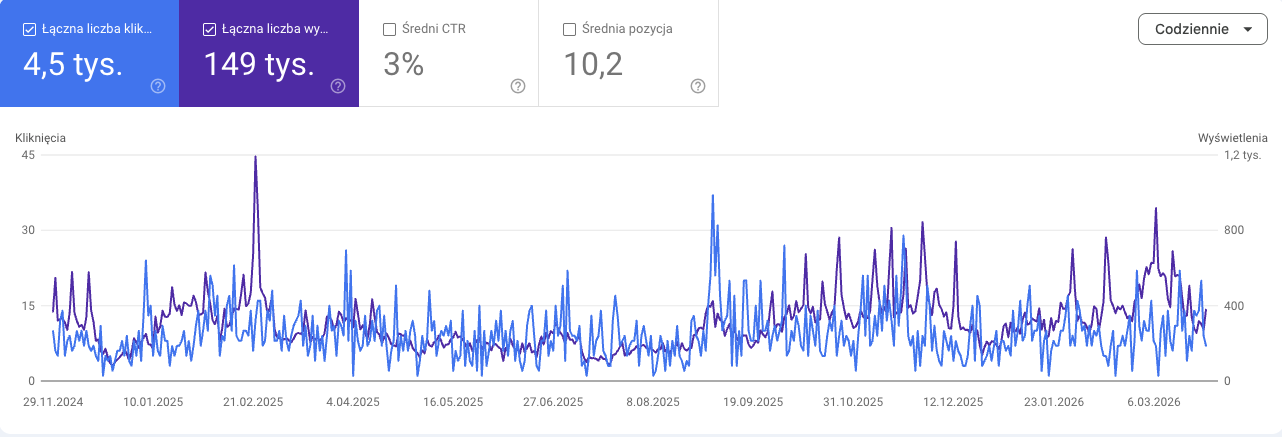
Task: Click the tallest purple peak in the chart
Action: pos(256,157)
